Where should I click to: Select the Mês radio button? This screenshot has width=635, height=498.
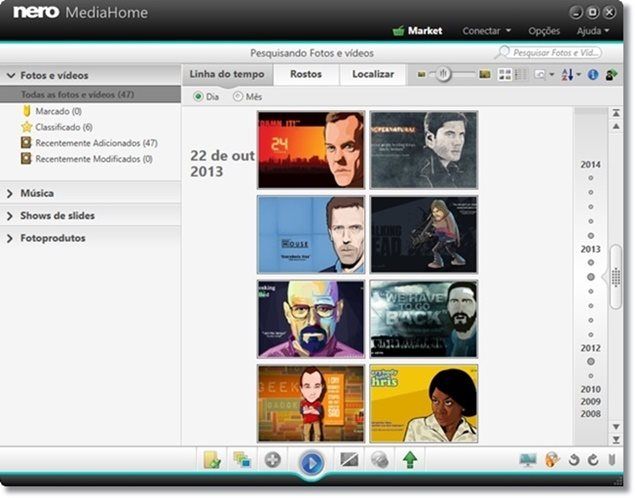(238, 97)
